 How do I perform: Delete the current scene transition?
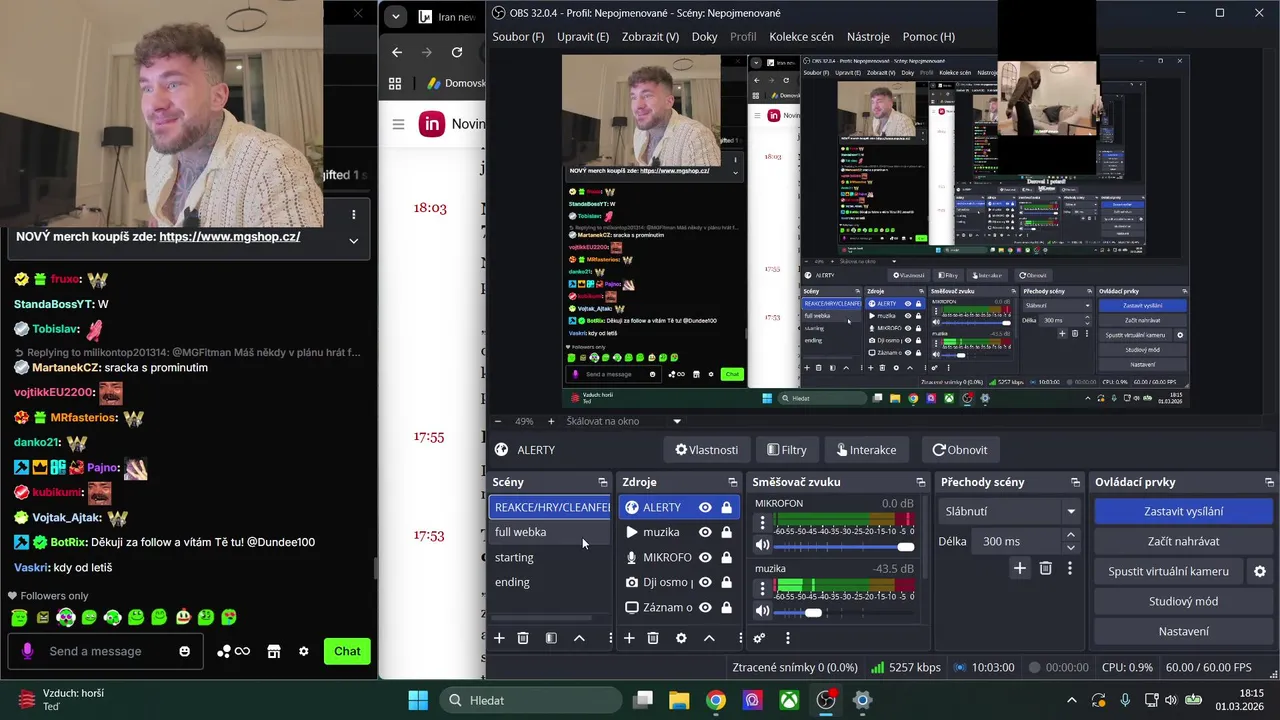[1045, 568]
